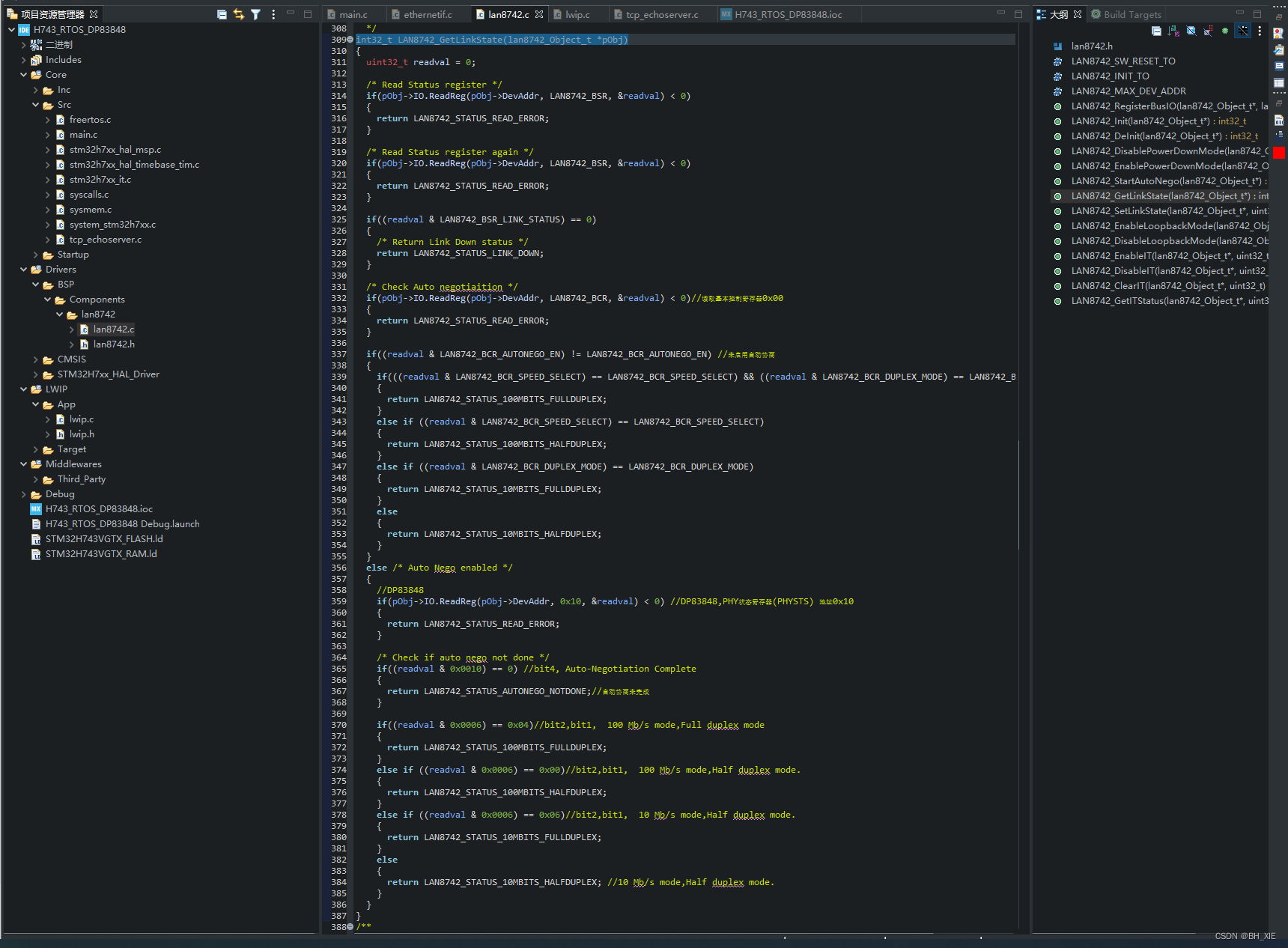
Task: Close the Outline (大纲) view tab
Action: pyautogui.click(x=1078, y=14)
